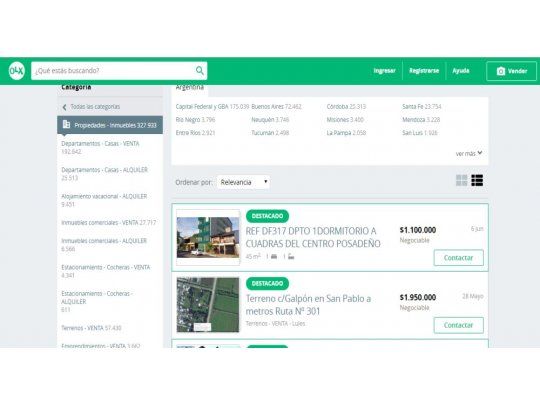540x405 pixels.
Task: Open the Ingresar link
Action: [384, 71]
